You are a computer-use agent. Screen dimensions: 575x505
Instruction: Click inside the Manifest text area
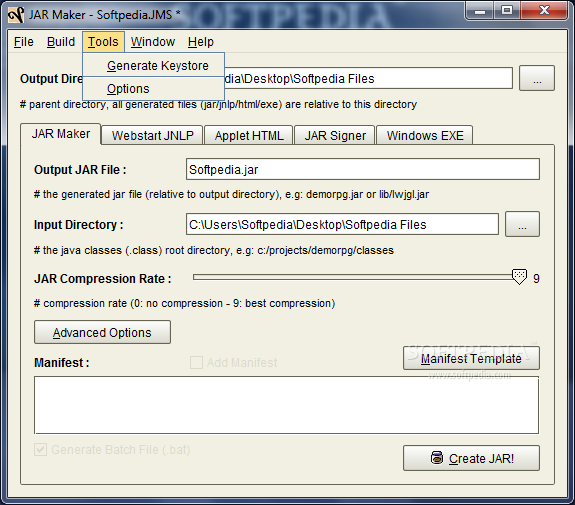[x=286, y=405]
